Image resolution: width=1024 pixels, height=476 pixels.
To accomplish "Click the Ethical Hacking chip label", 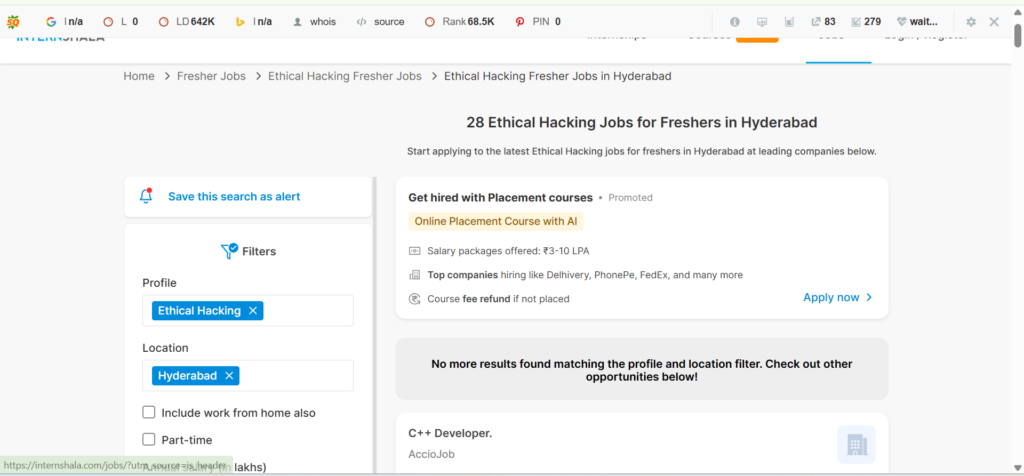I will [x=199, y=311].
